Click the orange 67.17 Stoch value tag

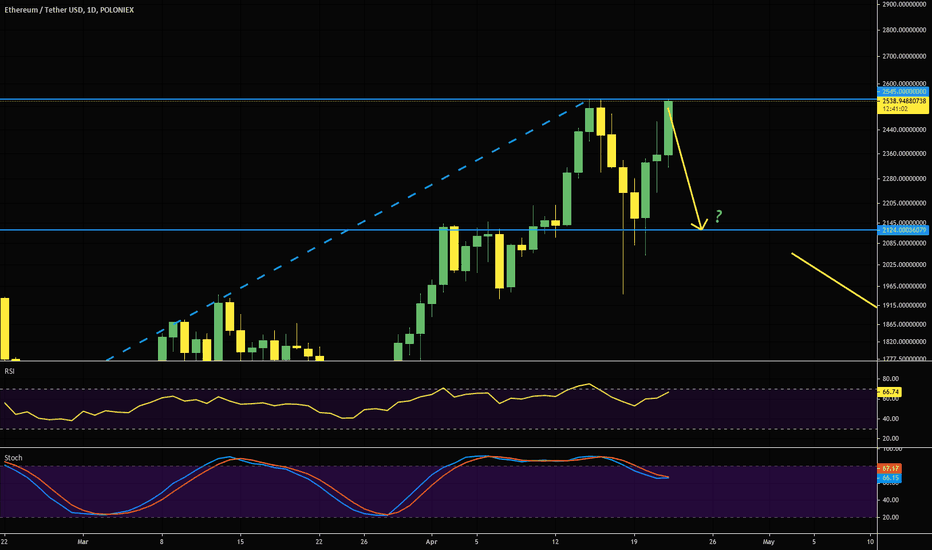890,469
